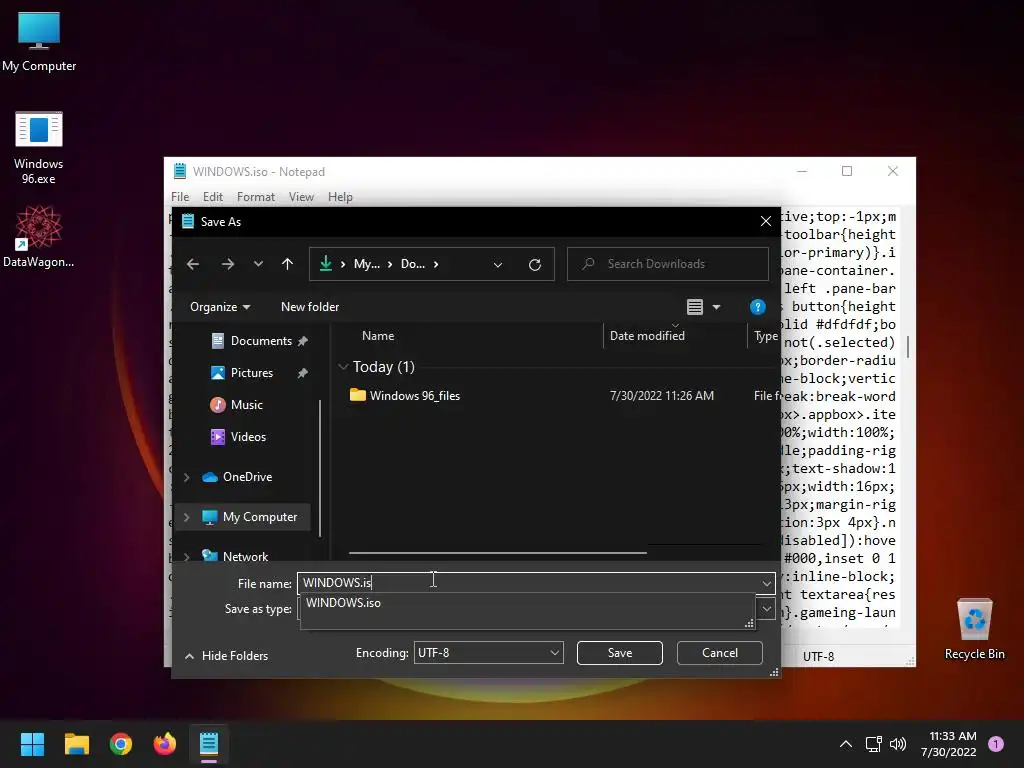Image resolution: width=1024 pixels, height=768 pixels.
Task: Click the Notepad taskbar icon
Action: click(209, 744)
